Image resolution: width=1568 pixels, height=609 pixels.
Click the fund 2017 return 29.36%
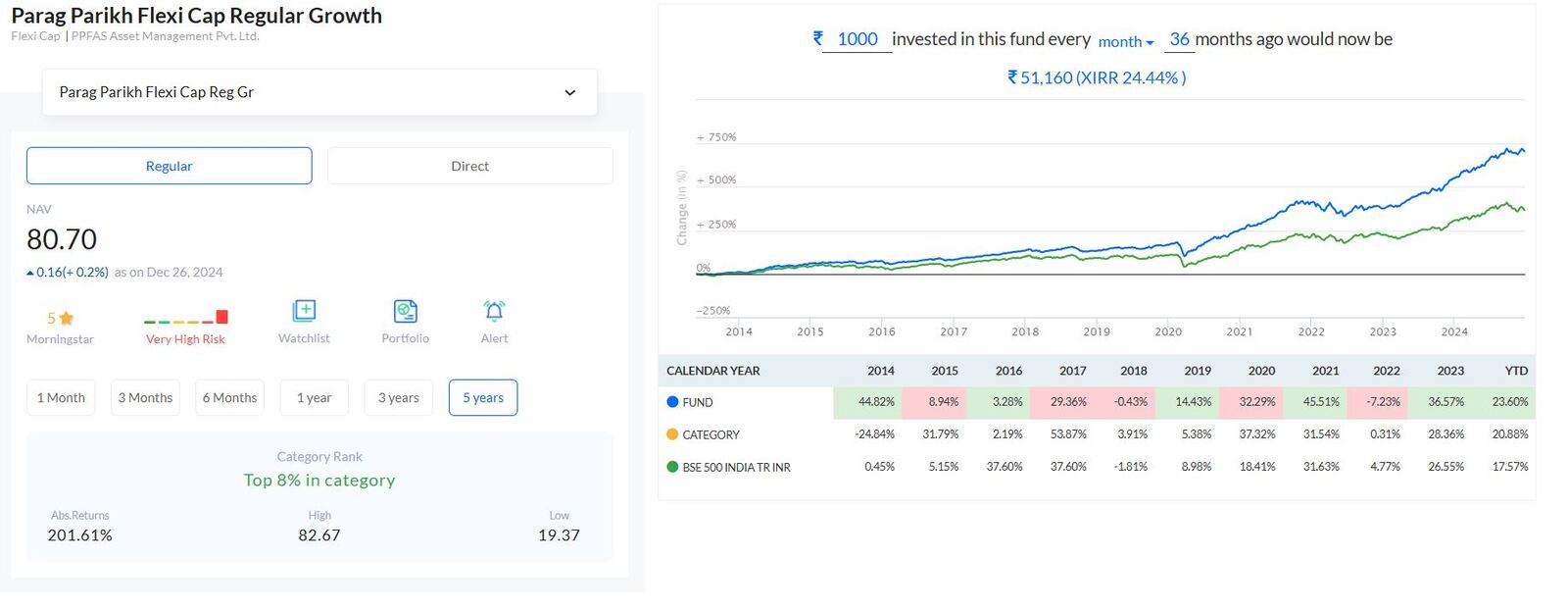(x=1068, y=402)
